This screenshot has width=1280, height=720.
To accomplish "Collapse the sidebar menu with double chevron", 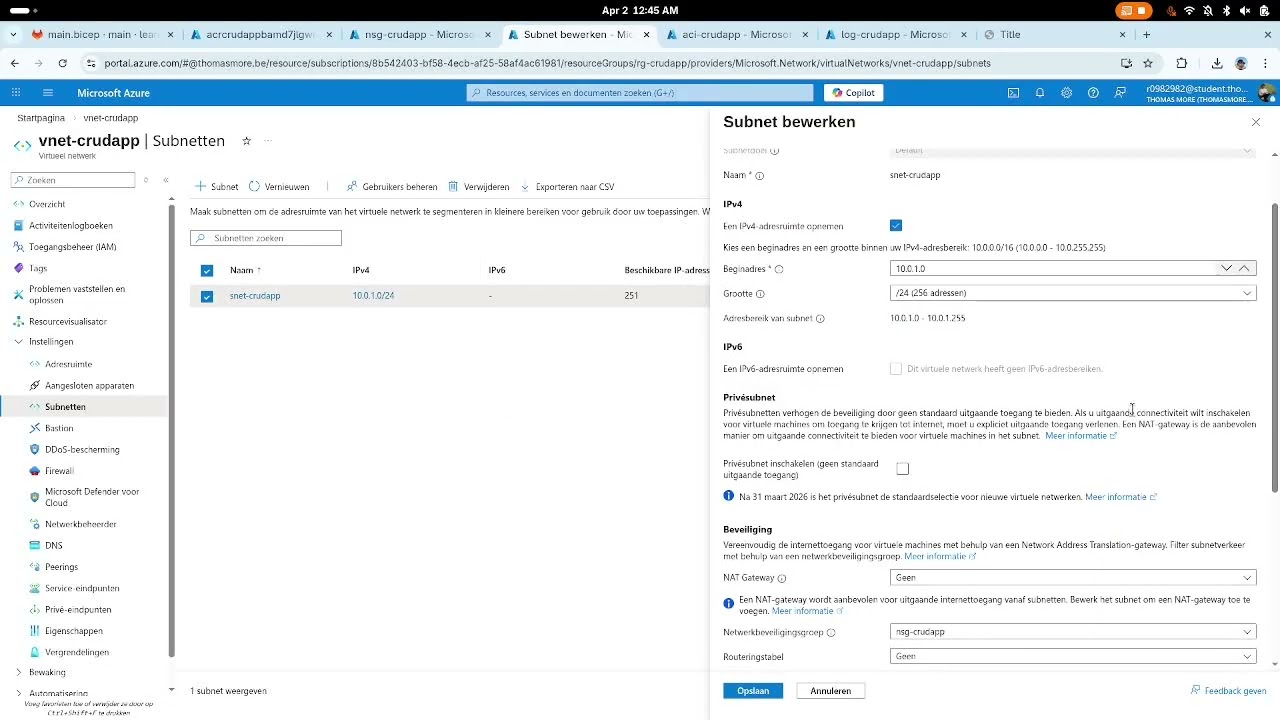I will (x=166, y=180).
